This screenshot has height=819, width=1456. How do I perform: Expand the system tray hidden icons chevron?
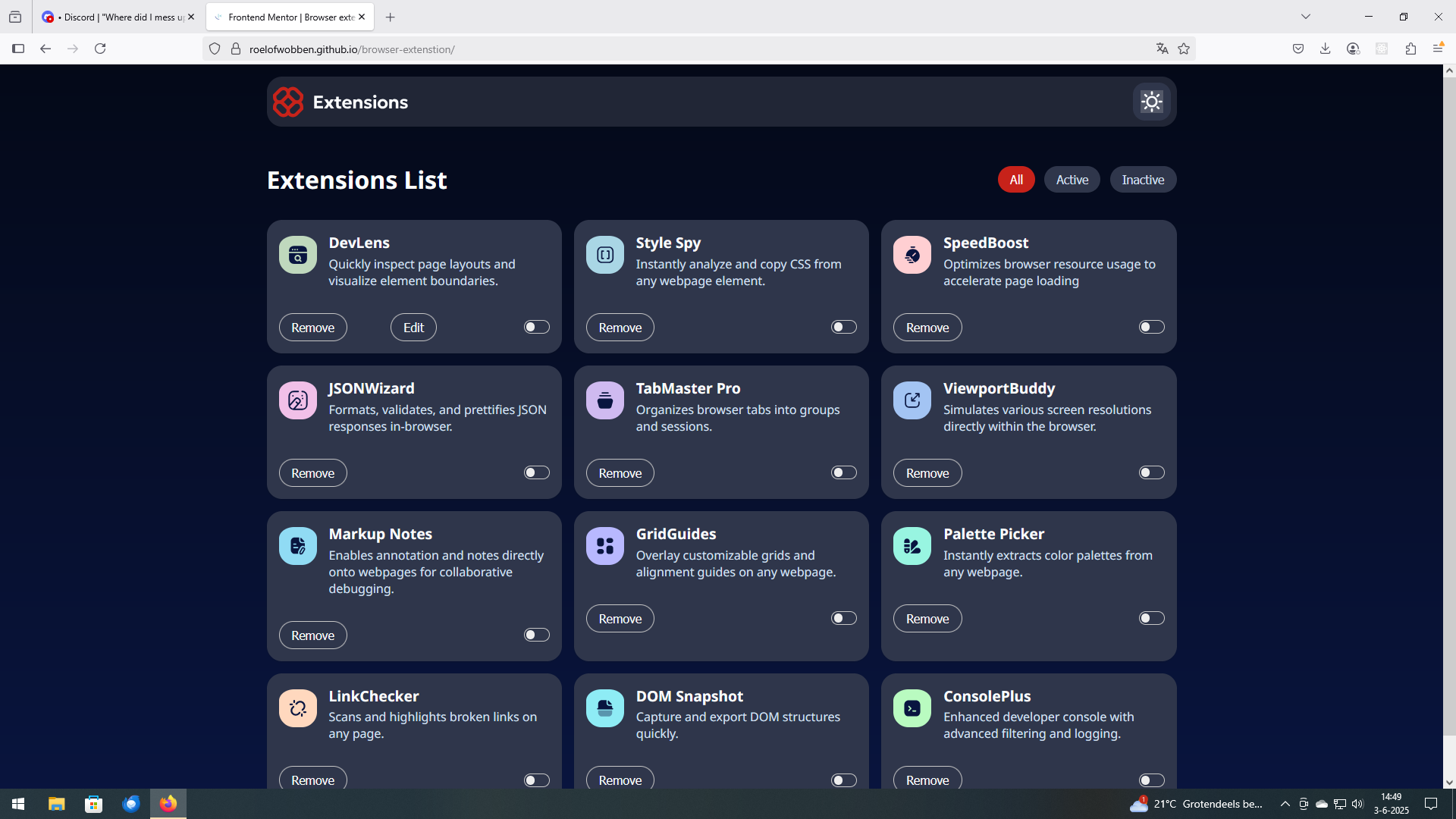pos(1285,804)
